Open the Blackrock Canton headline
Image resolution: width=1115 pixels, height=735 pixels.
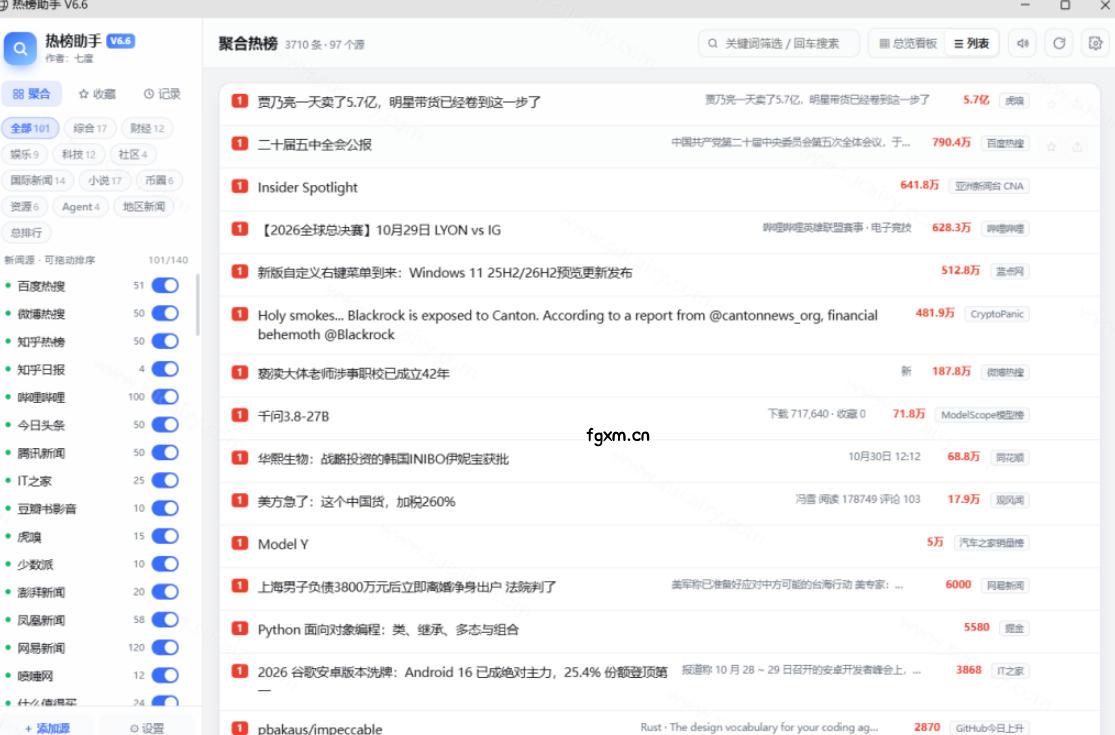[567, 324]
